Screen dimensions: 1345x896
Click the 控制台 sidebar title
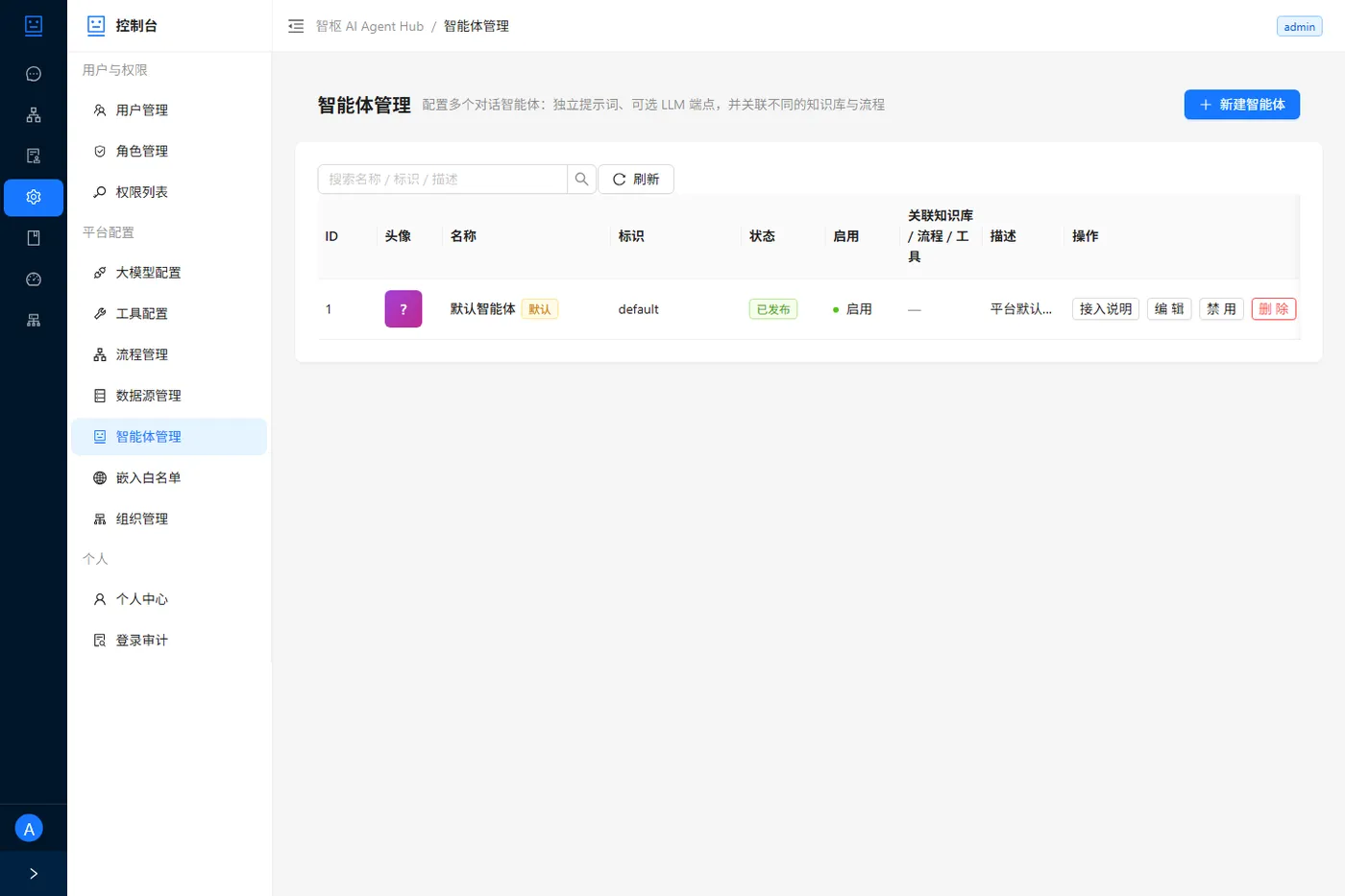[136, 26]
